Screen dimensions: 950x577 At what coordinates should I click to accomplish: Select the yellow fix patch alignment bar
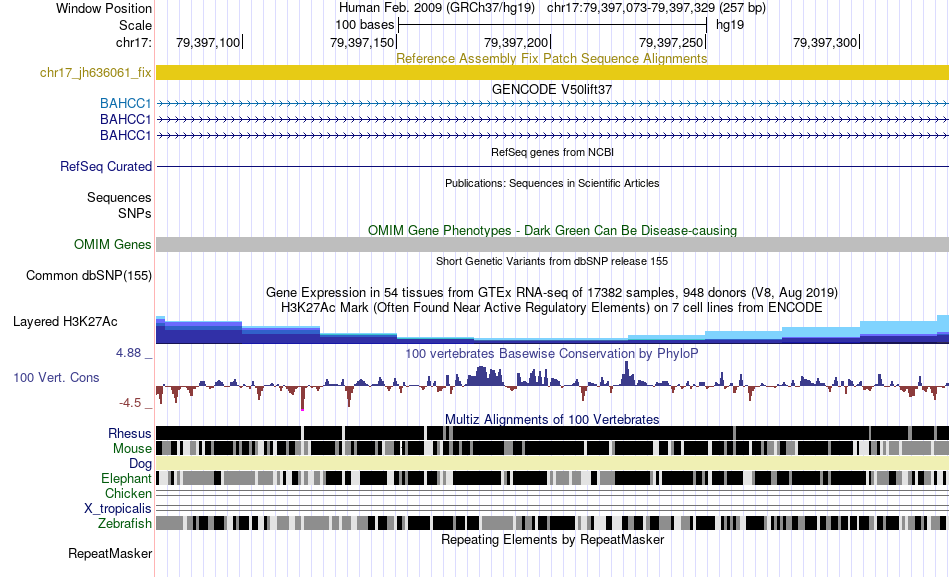coord(552,72)
